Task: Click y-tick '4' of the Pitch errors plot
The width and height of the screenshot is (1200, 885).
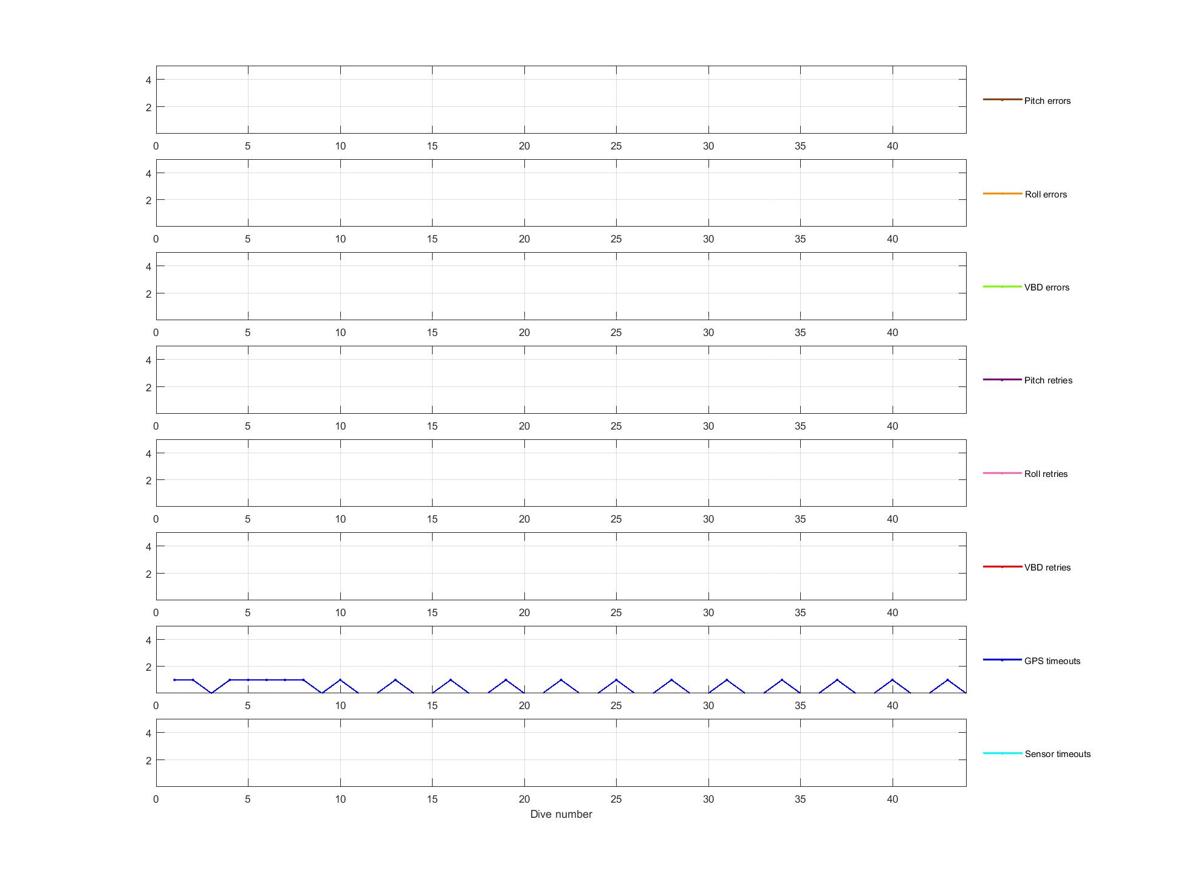Action: (148, 80)
